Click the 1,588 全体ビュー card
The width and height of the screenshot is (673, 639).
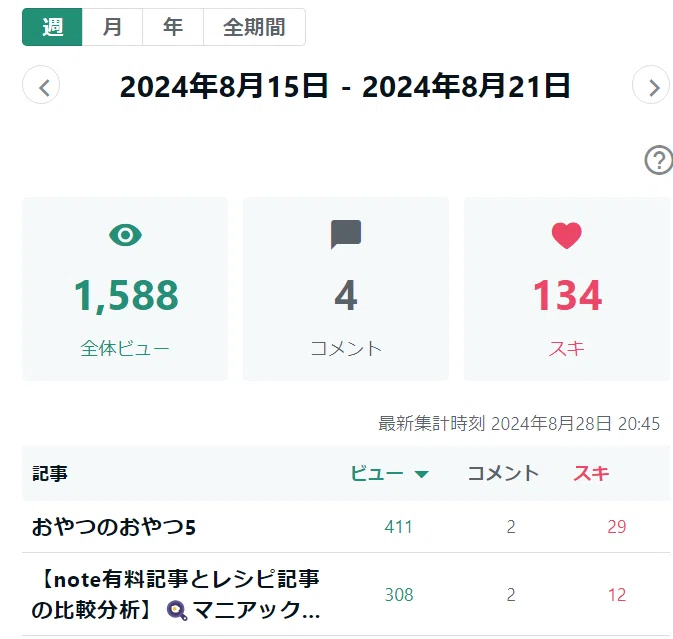(125, 289)
